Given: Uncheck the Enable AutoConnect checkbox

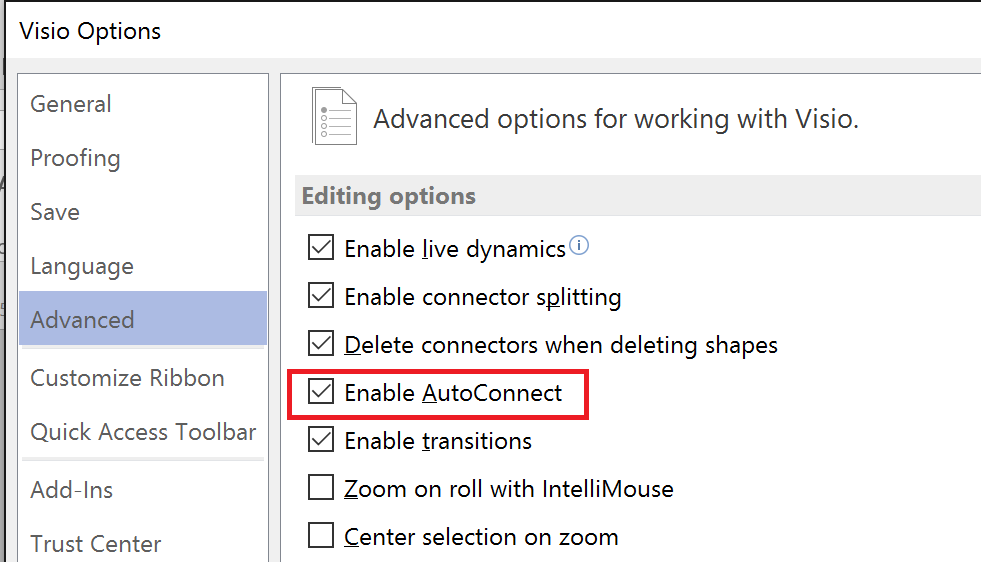Looking at the screenshot, I should click(x=321, y=392).
